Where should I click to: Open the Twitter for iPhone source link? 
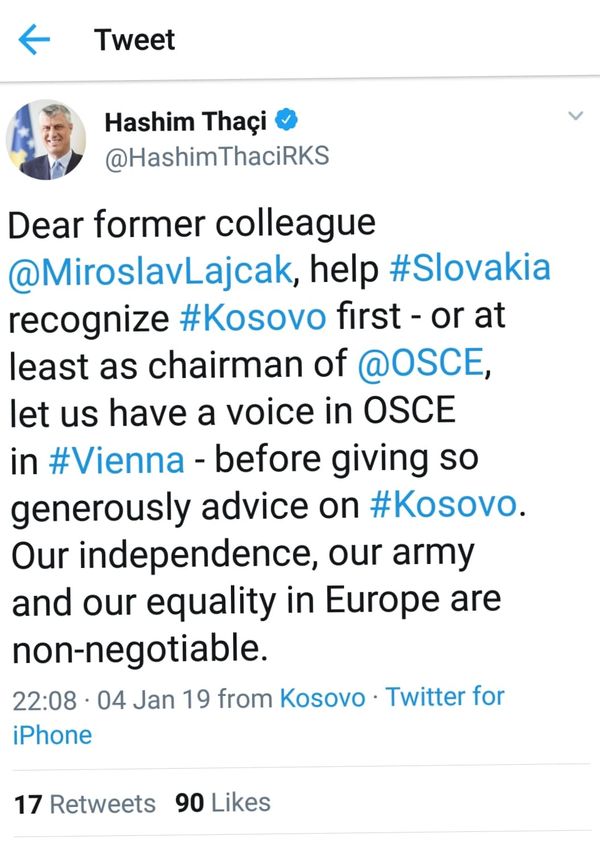pyautogui.click(x=258, y=715)
